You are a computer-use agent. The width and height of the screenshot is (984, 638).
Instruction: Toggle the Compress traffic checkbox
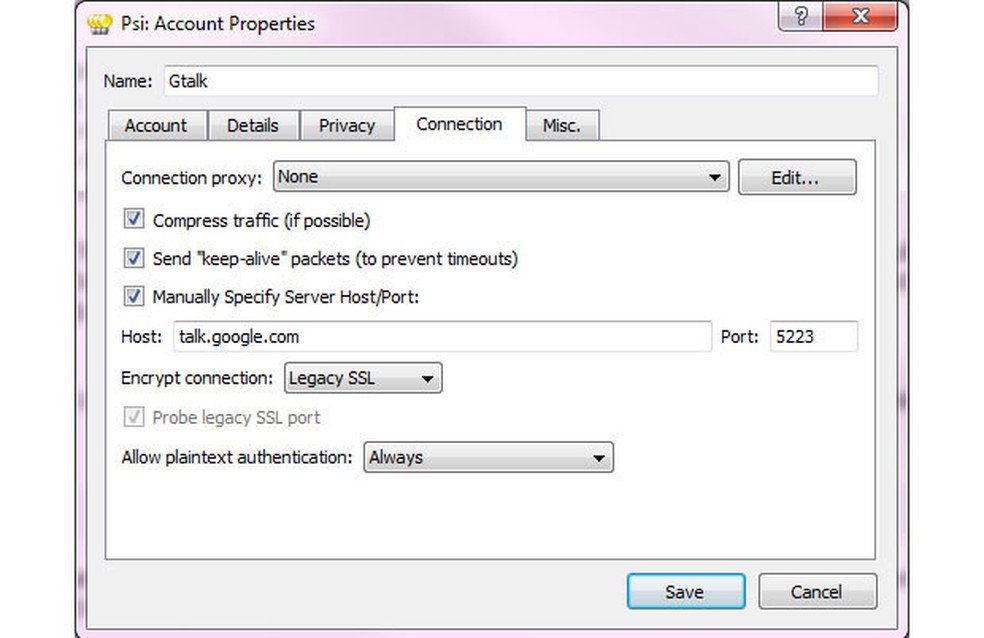pyautogui.click(x=134, y=219)
